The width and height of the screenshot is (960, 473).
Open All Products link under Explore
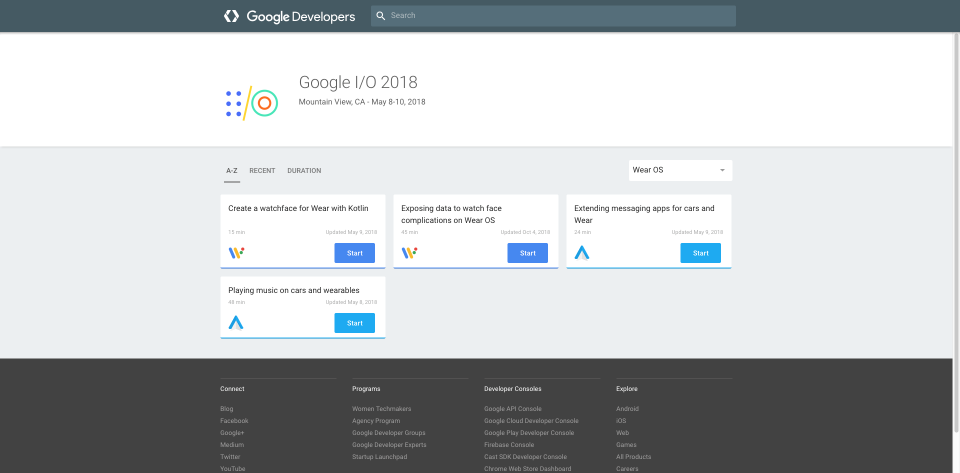pyautogui.click(x=634, y=456)
